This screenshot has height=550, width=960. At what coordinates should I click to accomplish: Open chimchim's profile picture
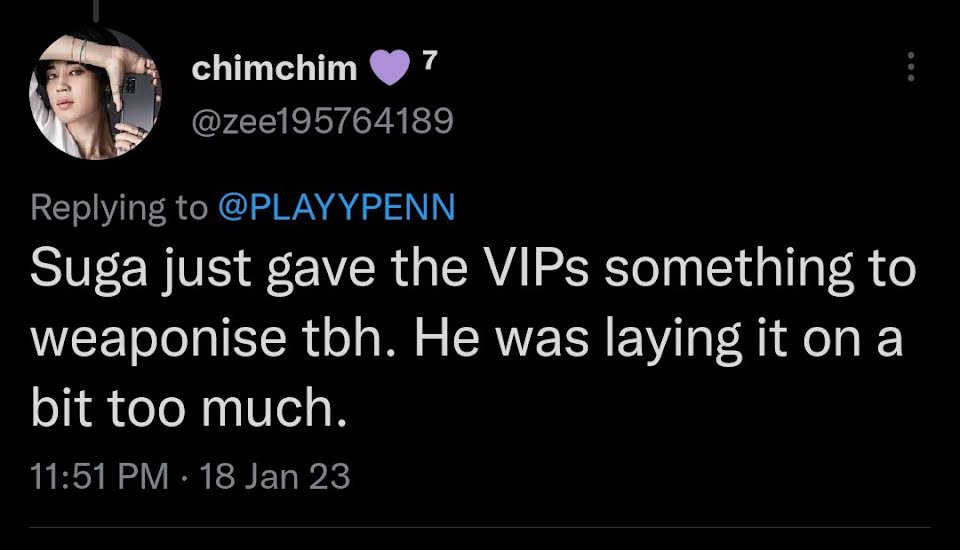pyautogui.click(x=95, y=94)
